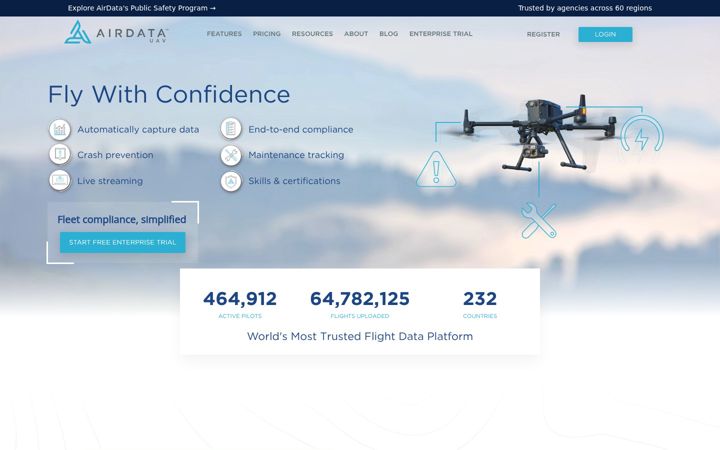Open the Features menu
This screenshot has width=720, height=450.
(224, 34)
